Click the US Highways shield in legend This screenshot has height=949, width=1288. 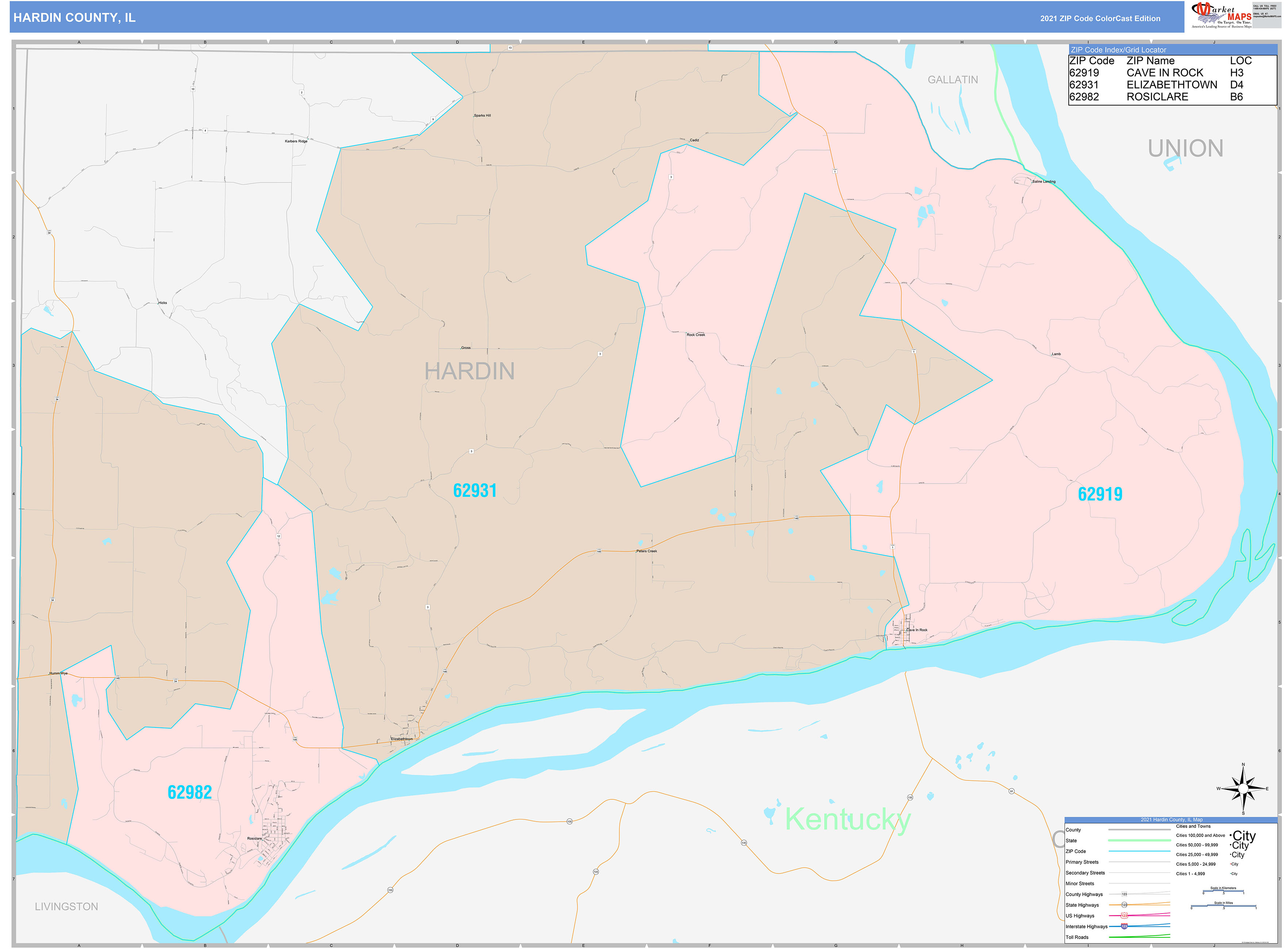point(1124,916)
